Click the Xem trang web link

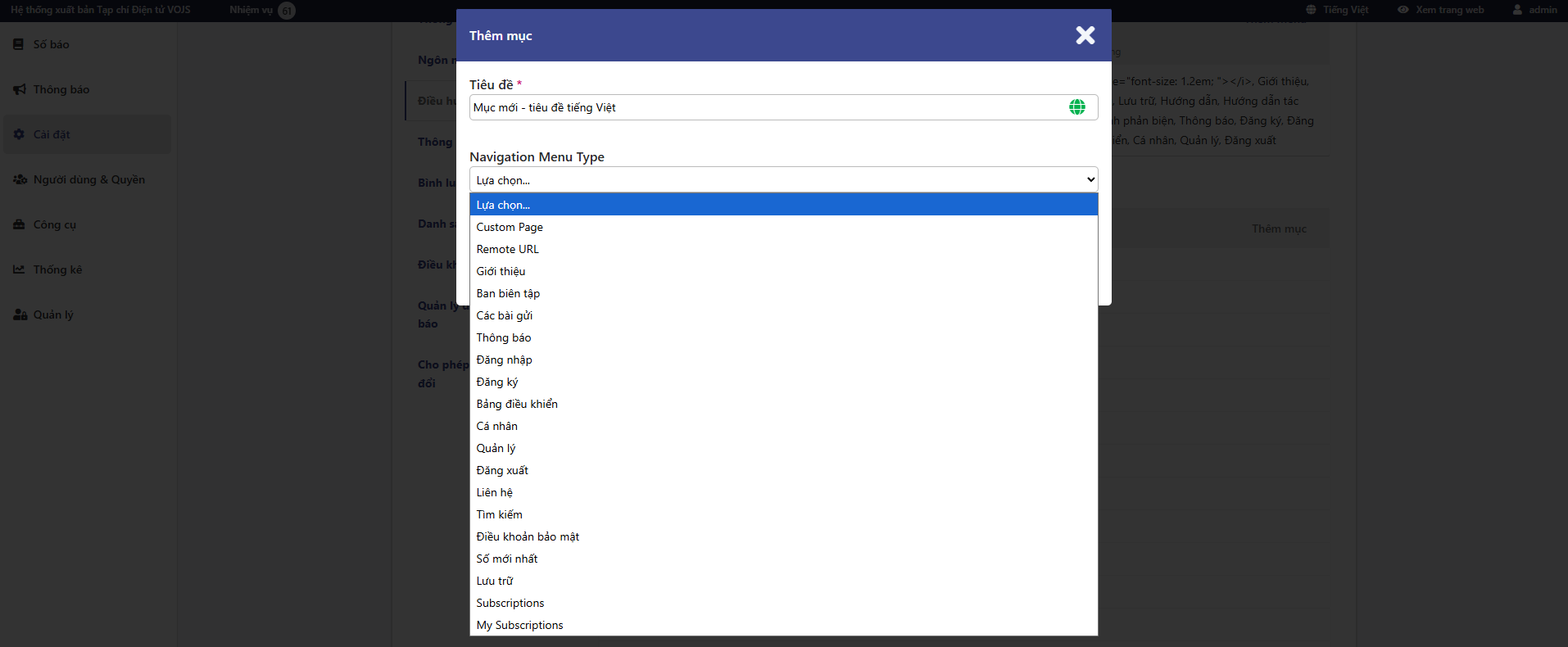click(x=1448, y=10)
